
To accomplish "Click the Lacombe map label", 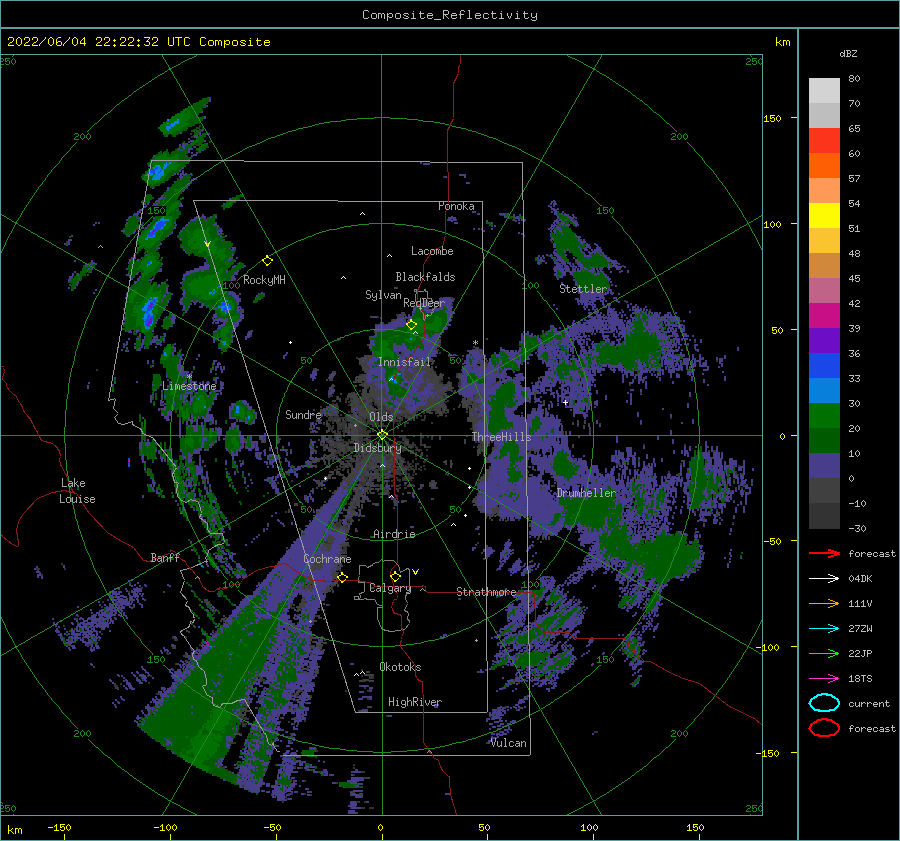I will 432,251.
